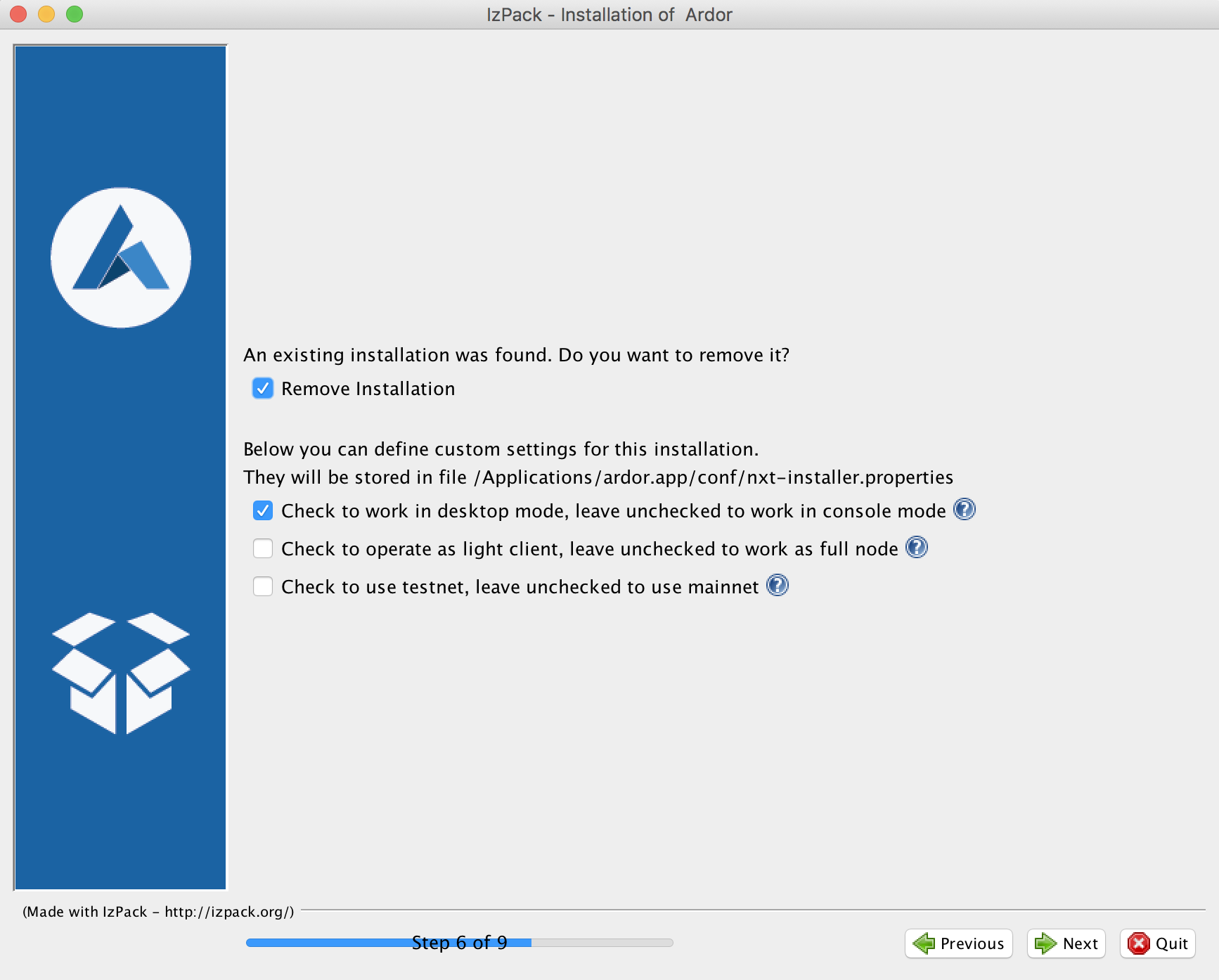Minimize the installer window with yellow button
Screen dimensions: 1219x980
point(46,14)
